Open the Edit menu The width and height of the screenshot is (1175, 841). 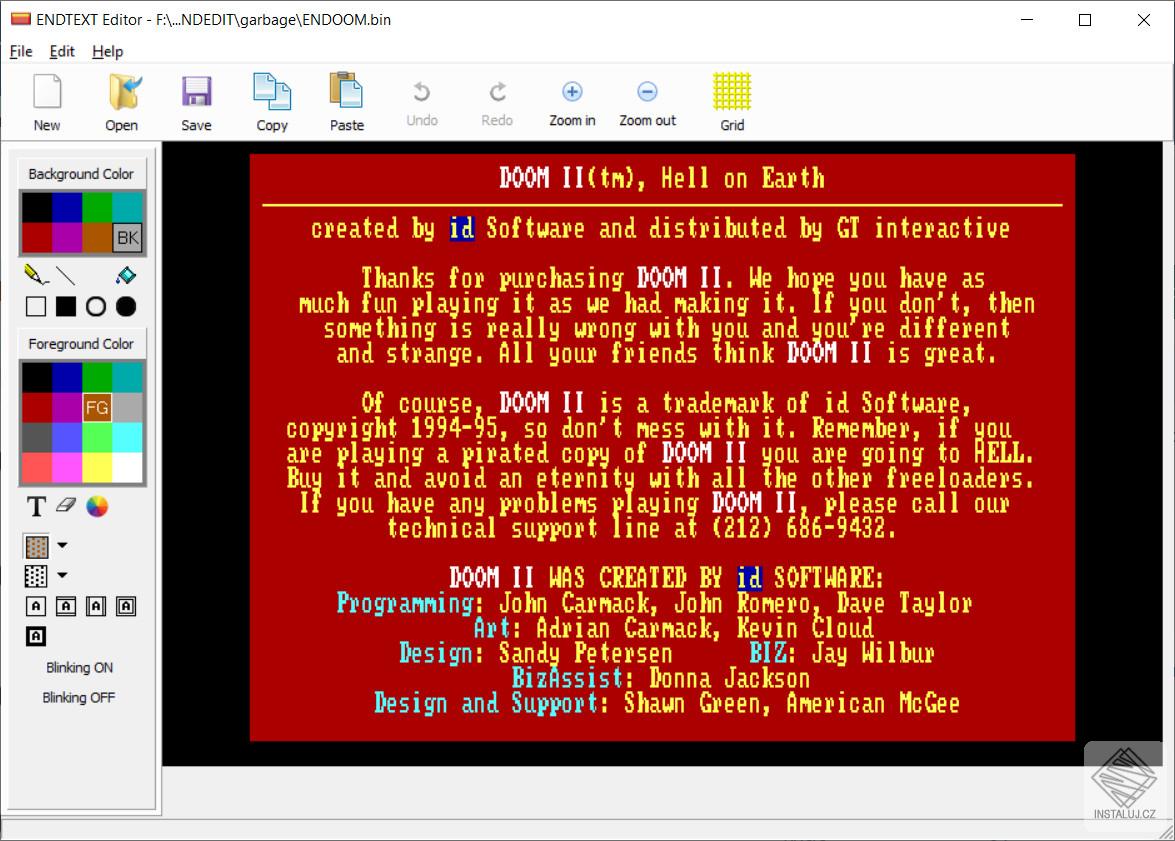[62, 52]
